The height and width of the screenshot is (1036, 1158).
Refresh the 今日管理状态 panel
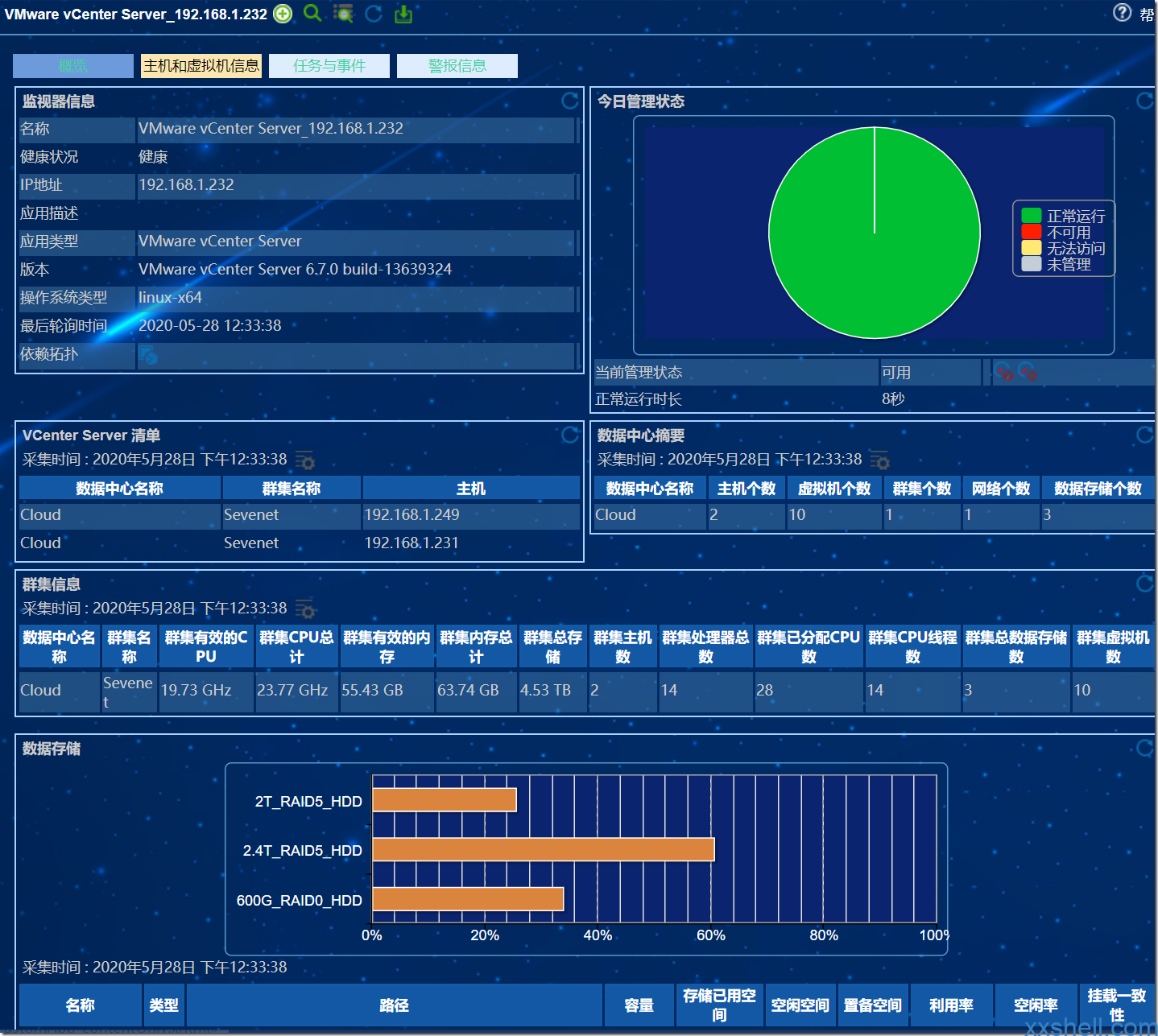tap(1145, 101)
